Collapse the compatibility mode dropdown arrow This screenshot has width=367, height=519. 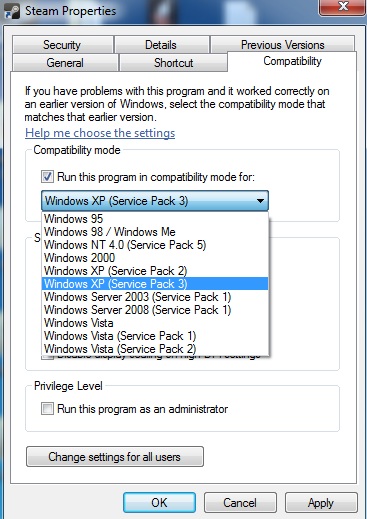coord(260,201)
